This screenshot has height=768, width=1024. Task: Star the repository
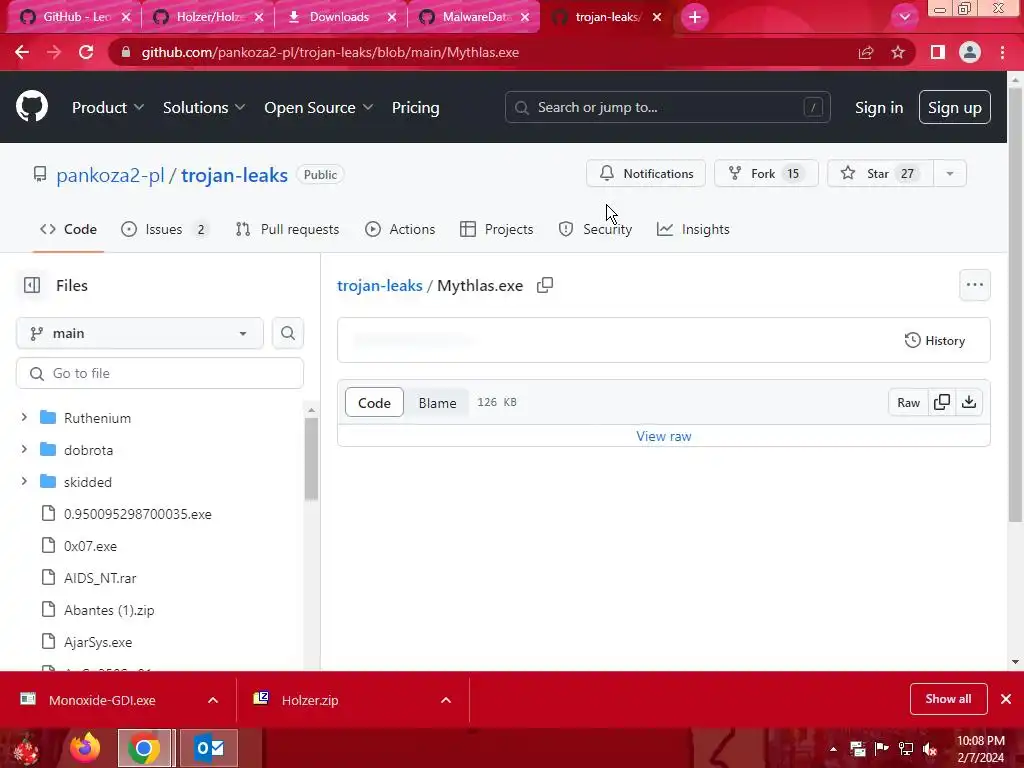tap(880, 174)
